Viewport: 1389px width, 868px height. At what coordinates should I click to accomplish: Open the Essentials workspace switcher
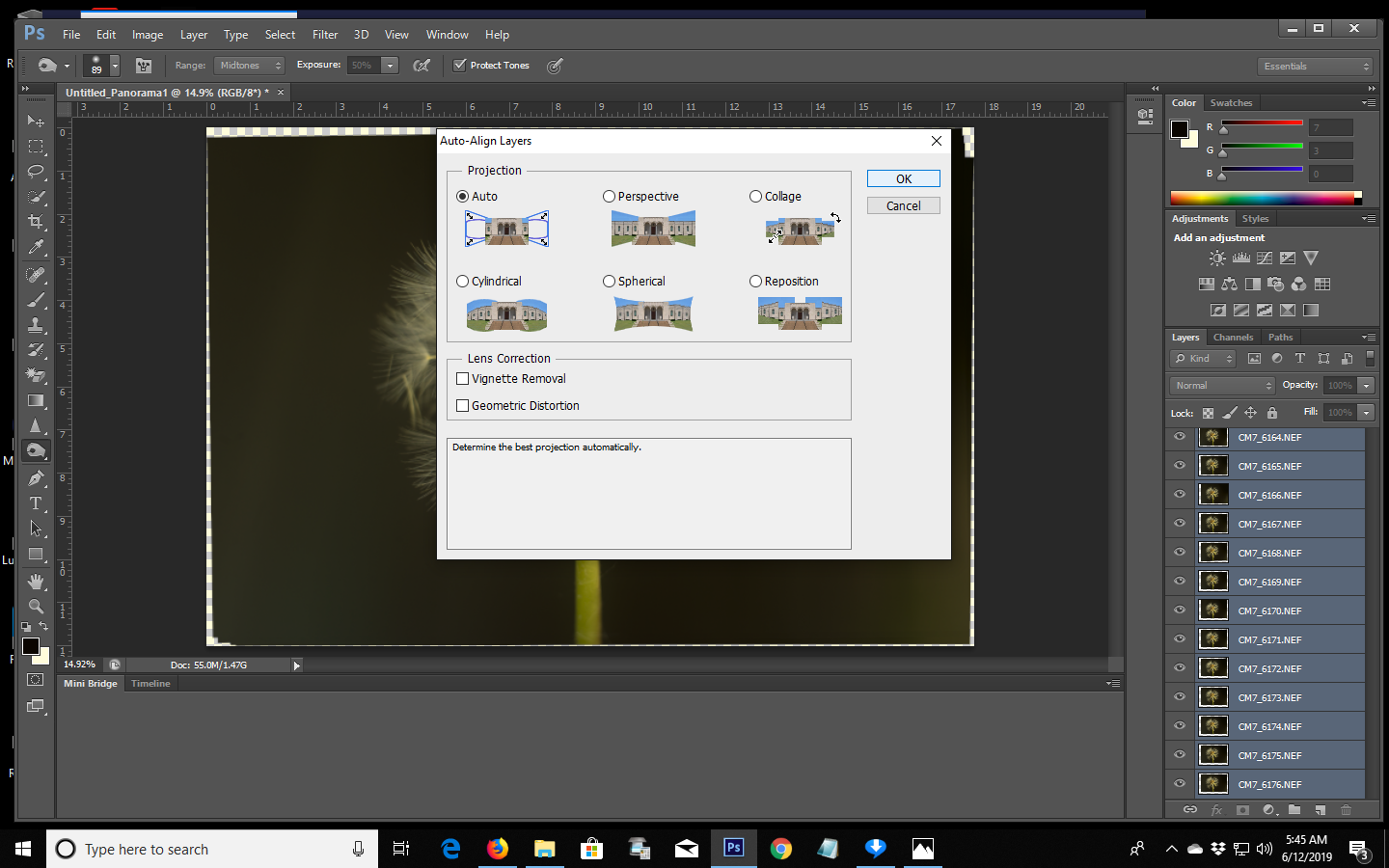1314,66
